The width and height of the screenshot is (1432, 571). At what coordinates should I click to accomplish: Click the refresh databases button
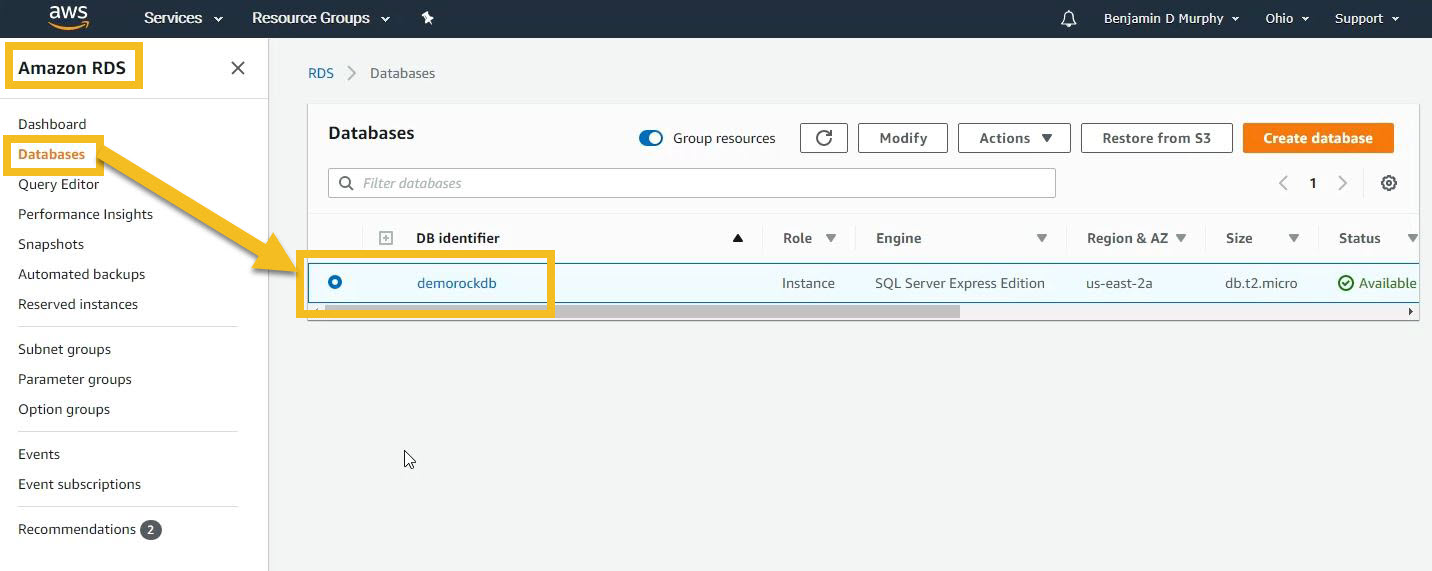point(824,138)
